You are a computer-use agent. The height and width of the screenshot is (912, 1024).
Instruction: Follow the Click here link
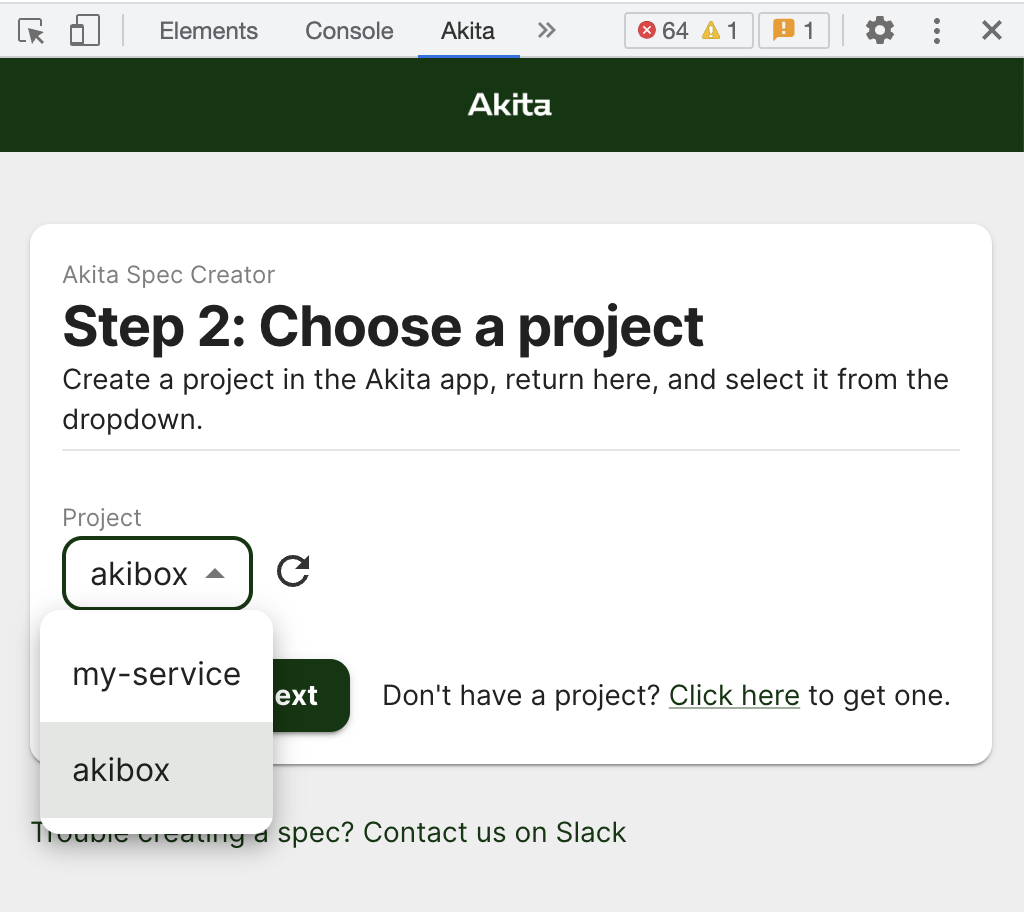click(x=734, y=696)
